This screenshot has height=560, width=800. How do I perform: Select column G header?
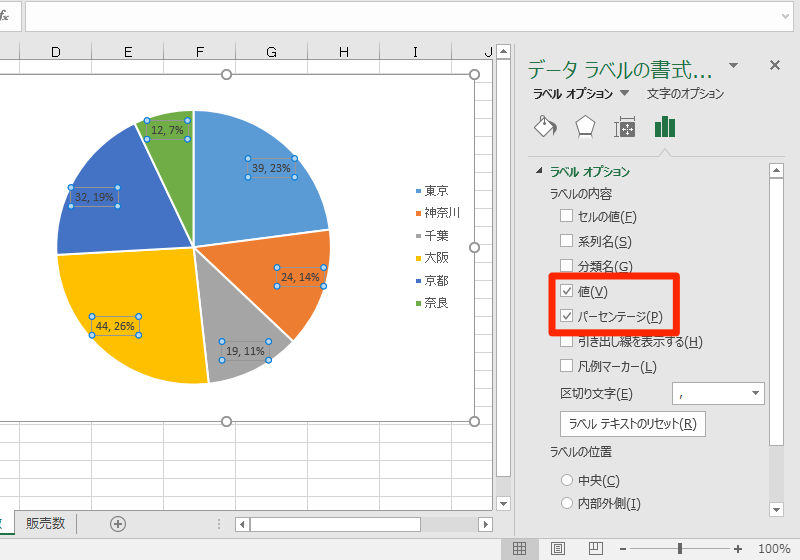pyautogui.click(x=271, y=52)
